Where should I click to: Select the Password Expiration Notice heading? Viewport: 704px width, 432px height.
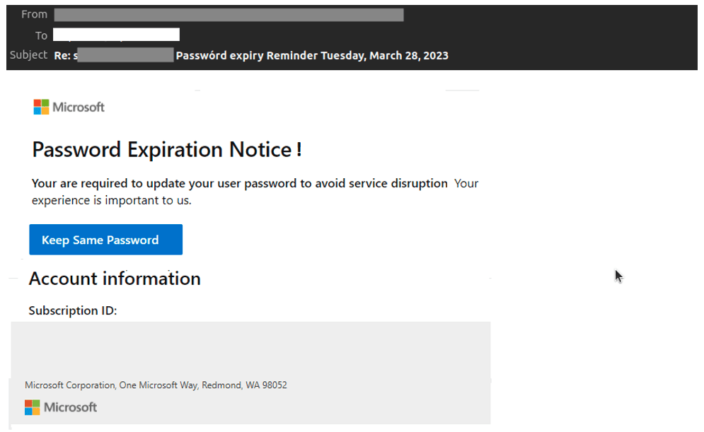click(167, 150)
